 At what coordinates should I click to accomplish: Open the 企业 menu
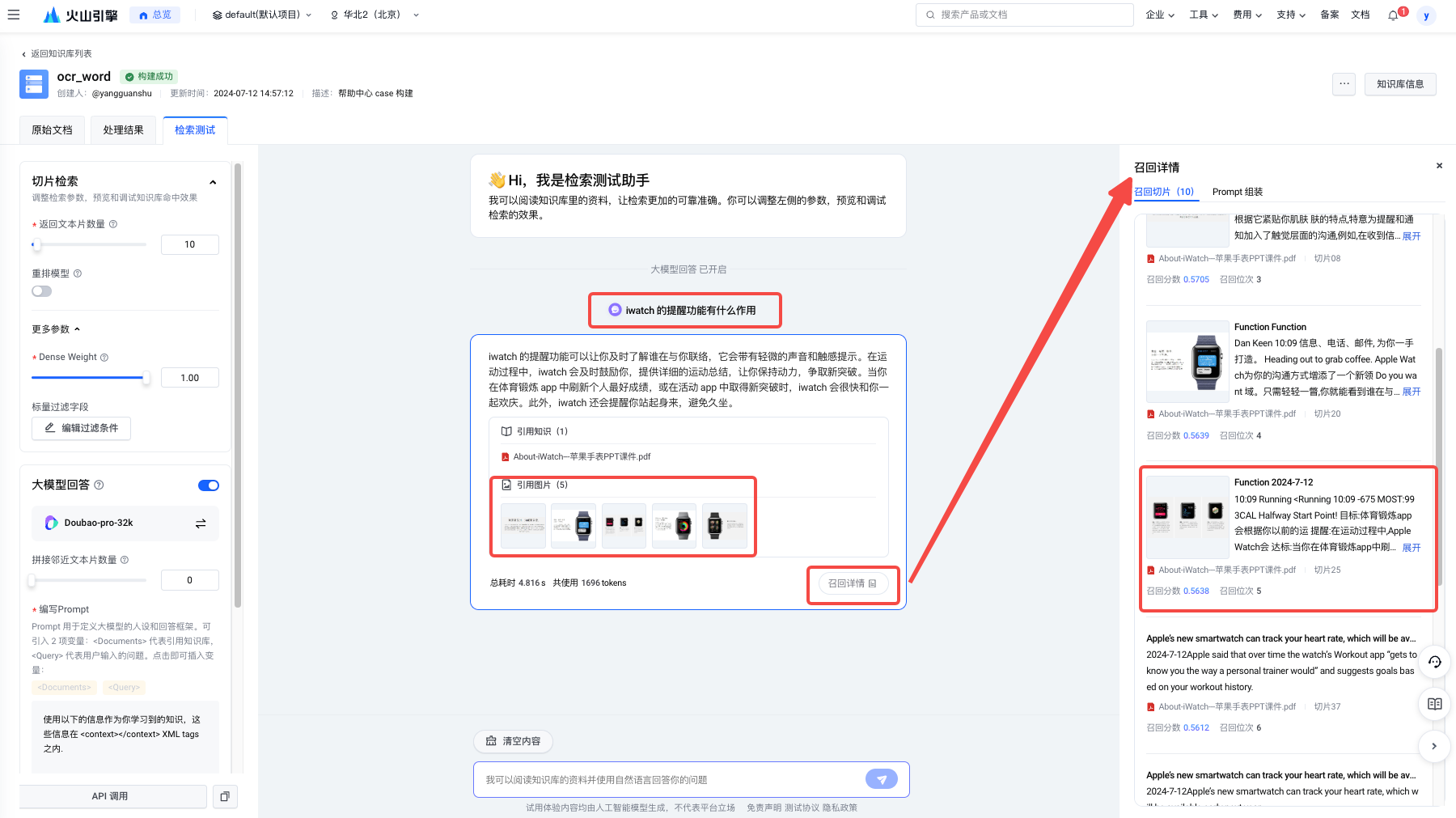pyautogui.click(x=1160, y=15)
